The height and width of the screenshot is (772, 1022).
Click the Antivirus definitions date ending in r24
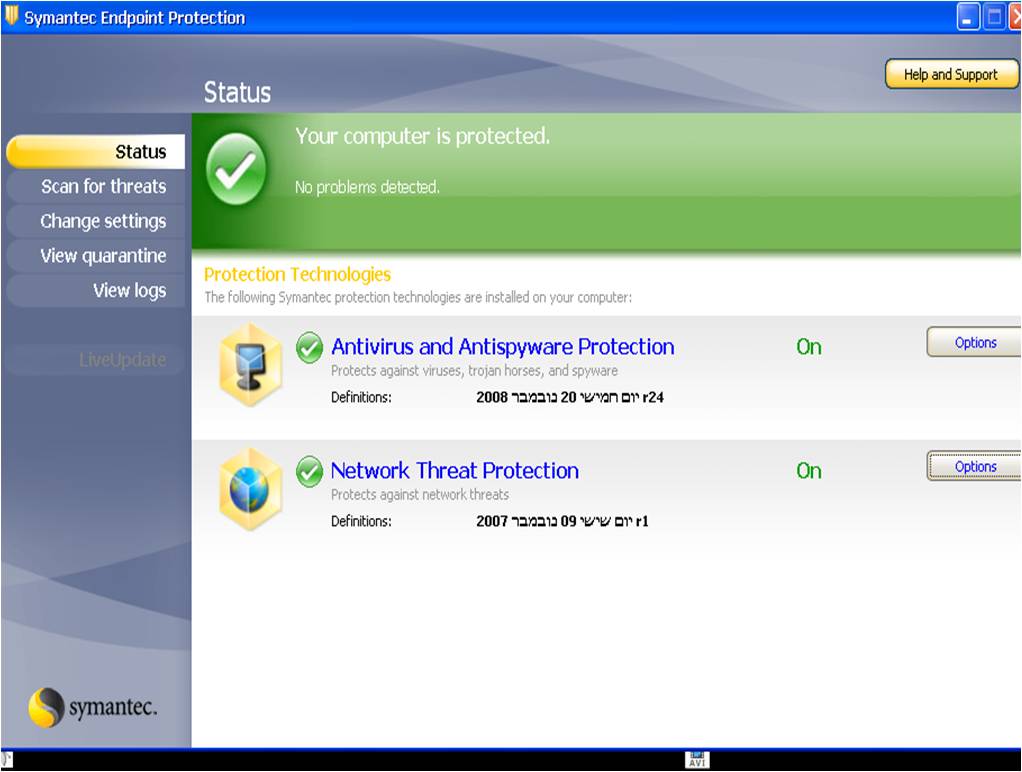pyautogui.click(x=570, y=397)
